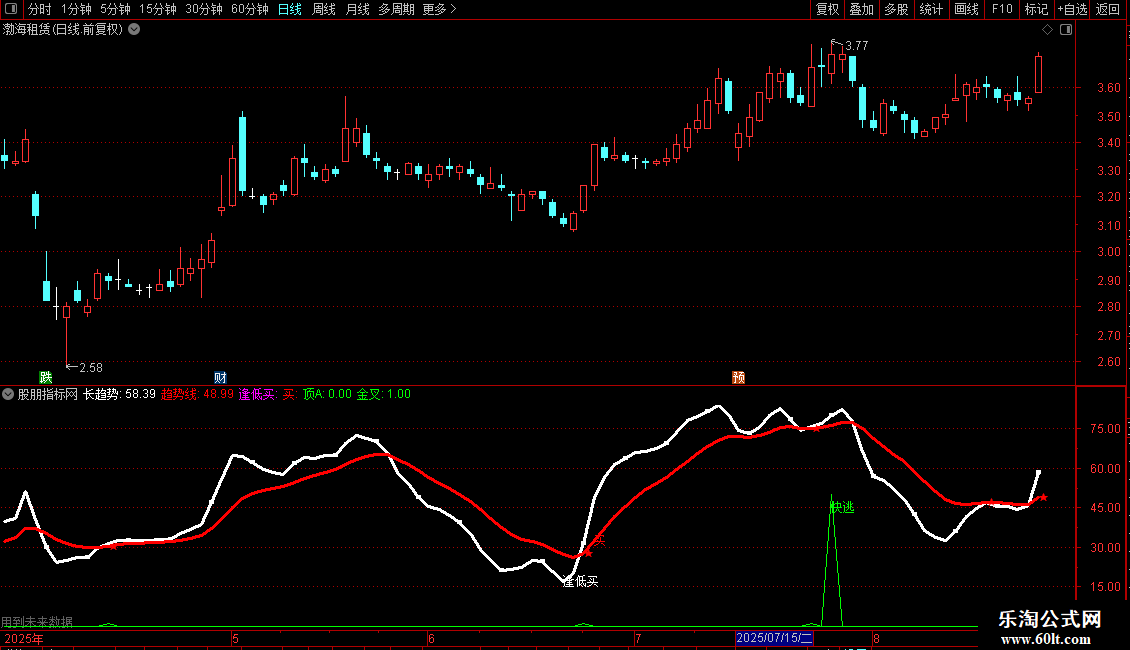1130x650 pixels.
Task: Click the 75.00 indicator axis label
Action: point(1105,429)
